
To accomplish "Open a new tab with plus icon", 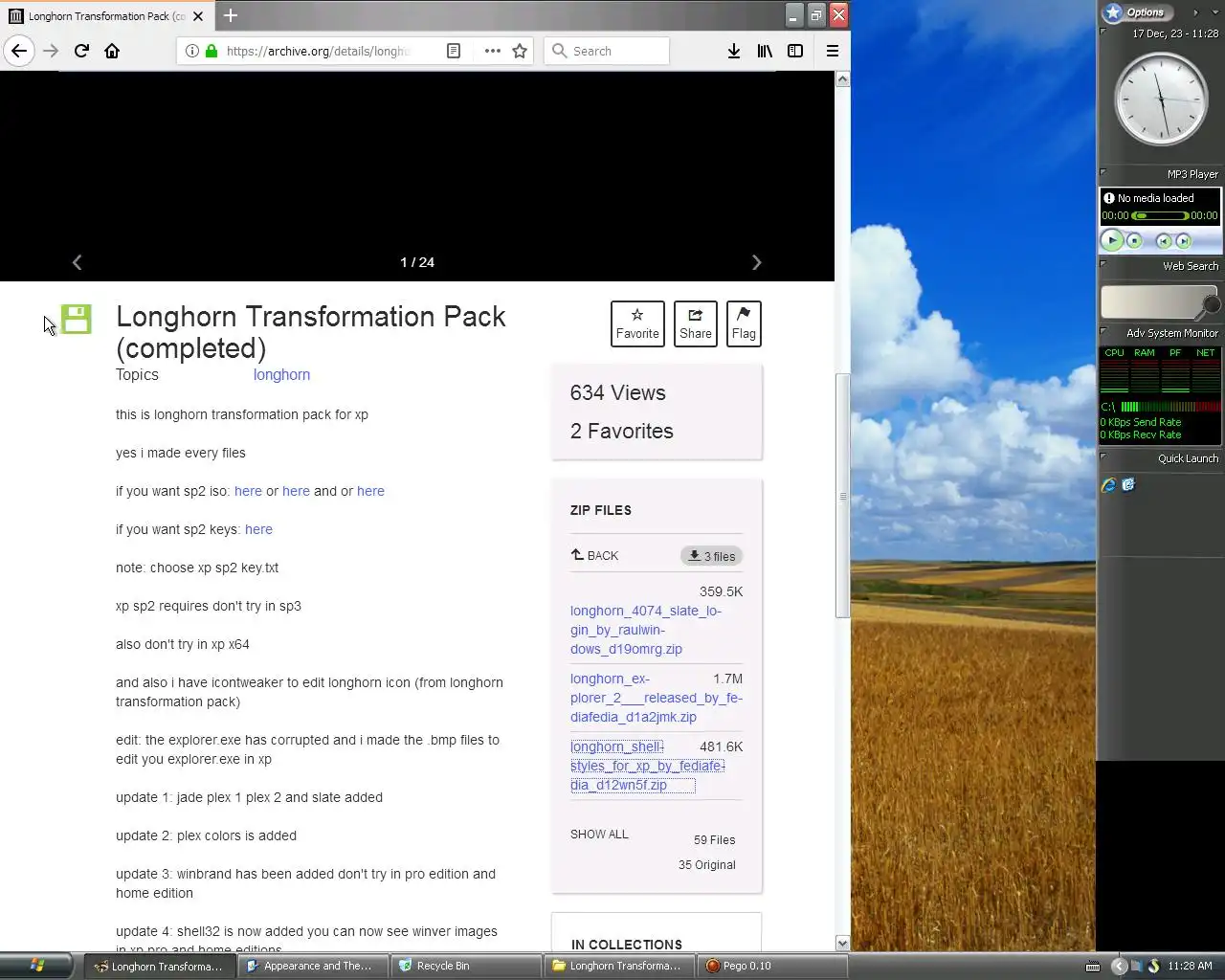I will [231, 15].
